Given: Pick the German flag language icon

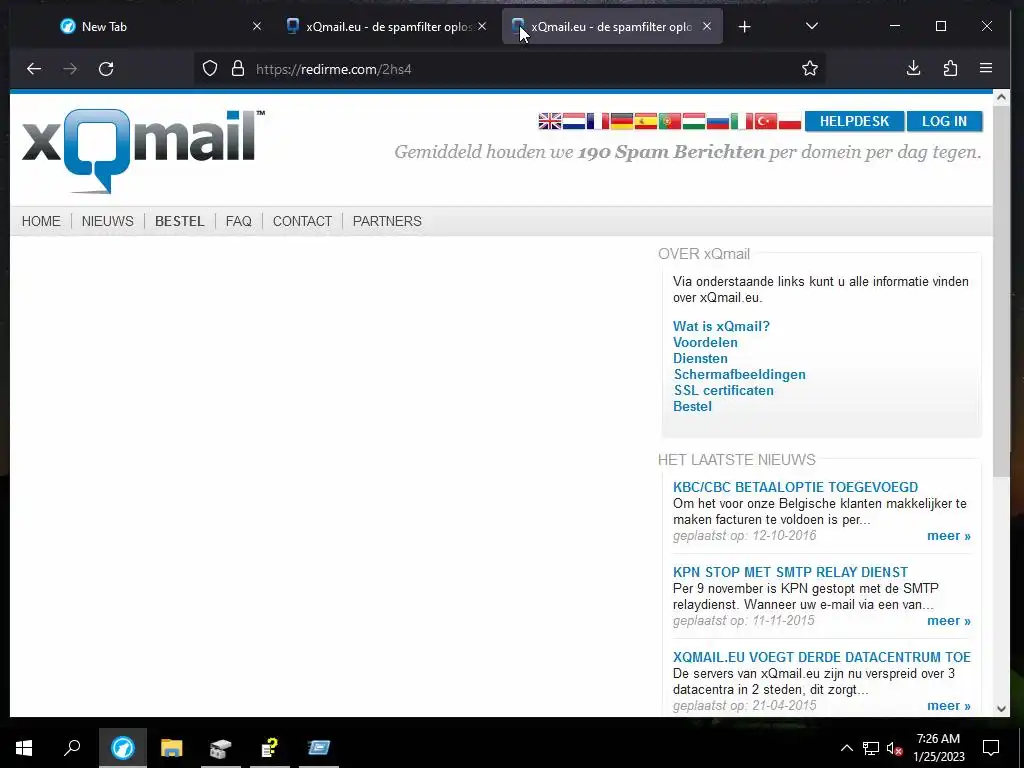Looking at the screenshot, I should pyautogui.click(x=622, y=121).
